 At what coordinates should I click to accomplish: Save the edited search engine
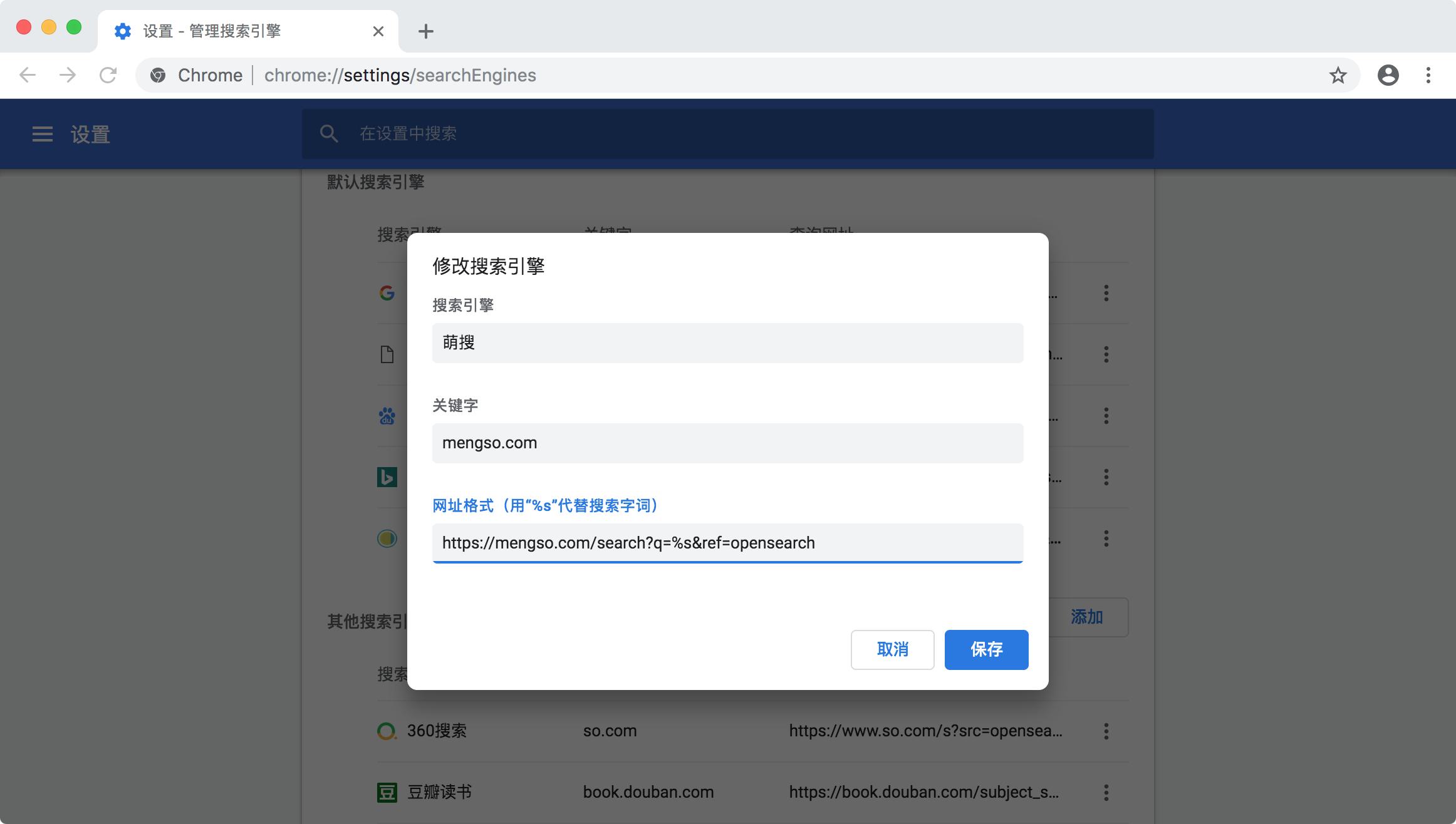(985, 650)
